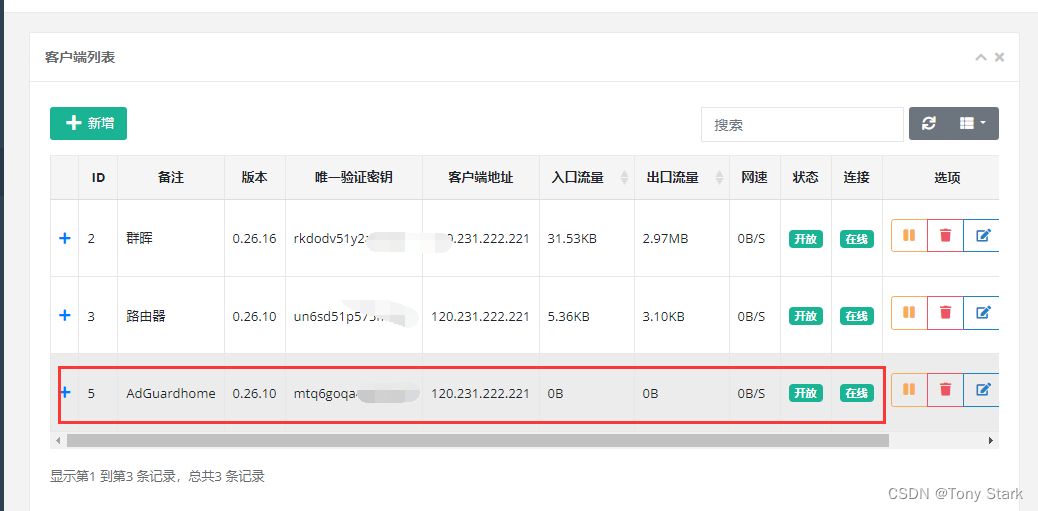Click the 在线 badge for 路由器

pos(857,316)
